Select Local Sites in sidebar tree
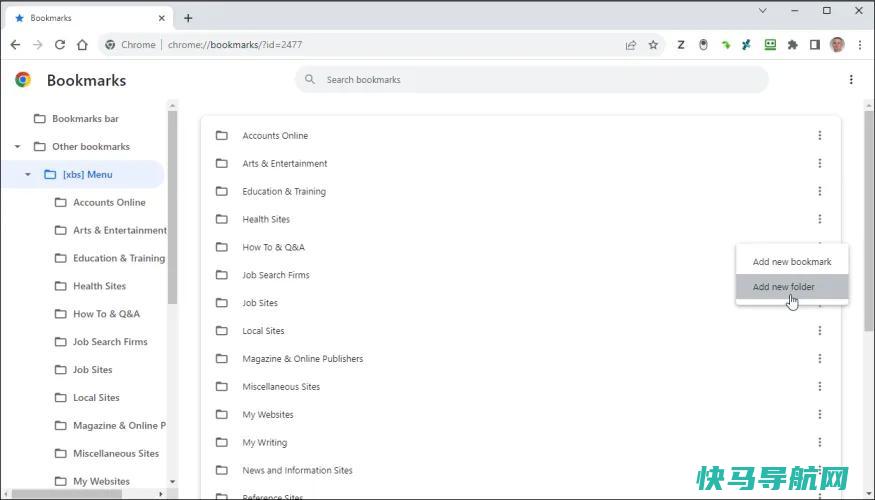 coord(96,398)
